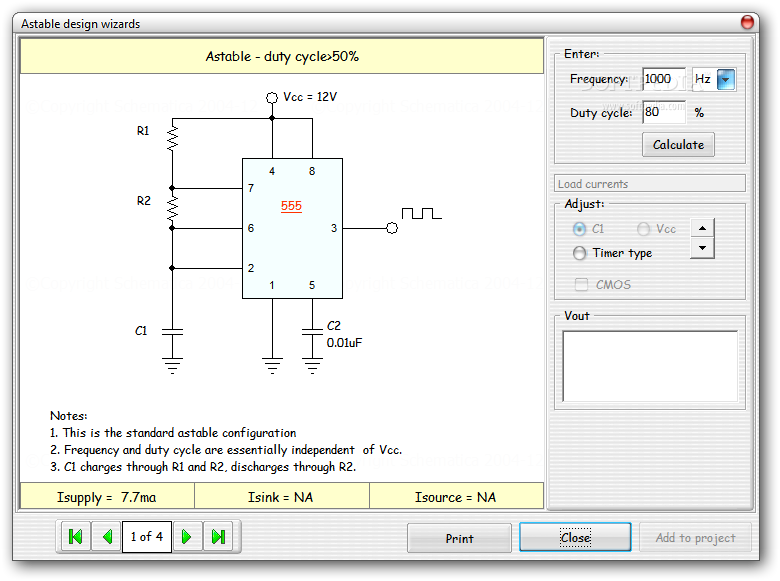Click the Frequency input field
Screen dimensions: 780x581
point(664,79)
